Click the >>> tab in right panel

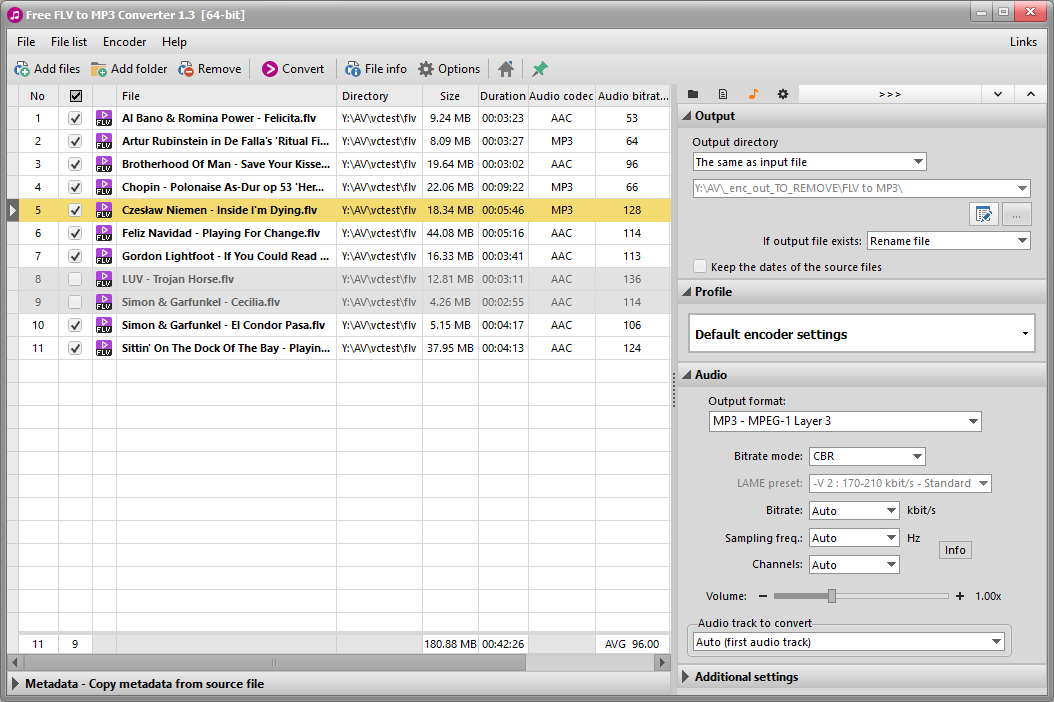[890, 94]
